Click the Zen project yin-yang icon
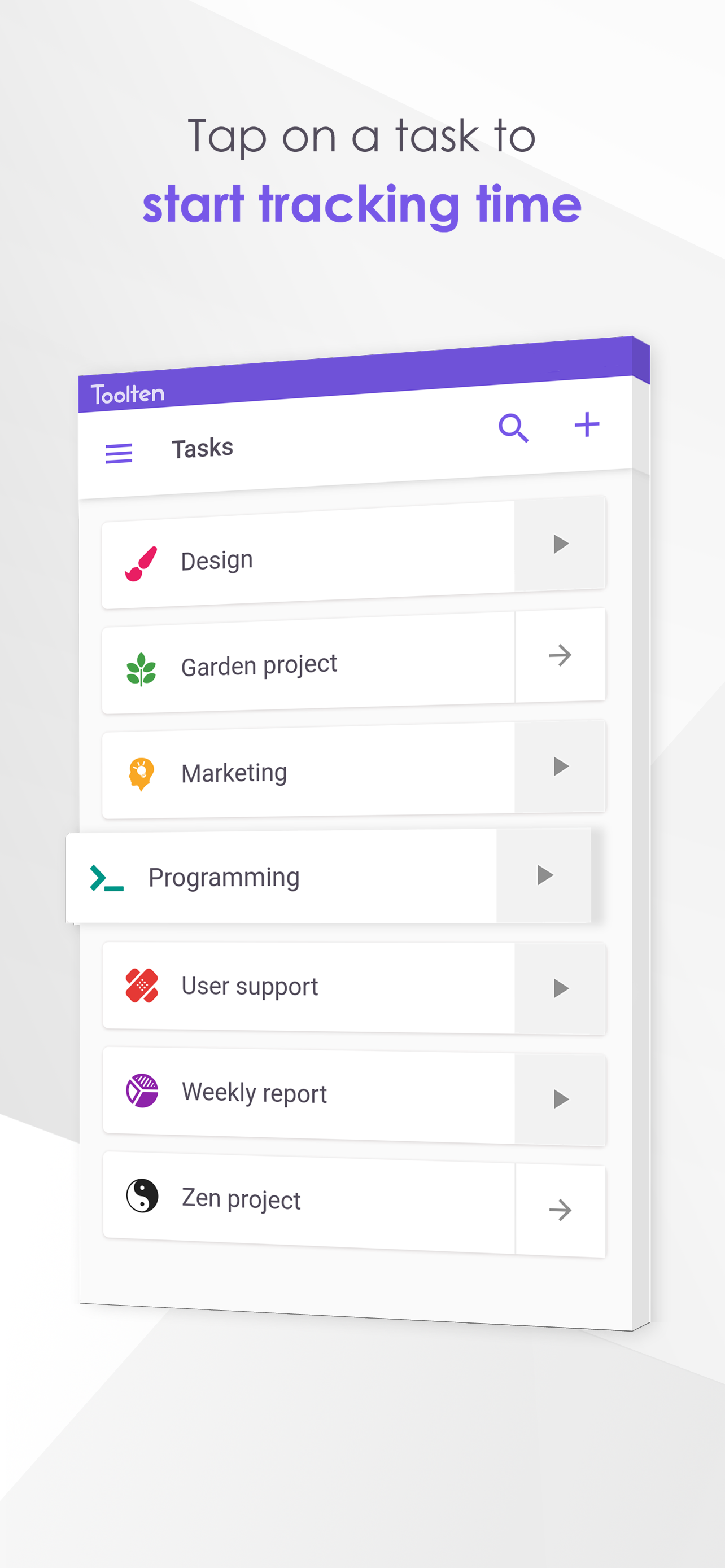The image size is (725, 1568). [x=142, y=1195]
